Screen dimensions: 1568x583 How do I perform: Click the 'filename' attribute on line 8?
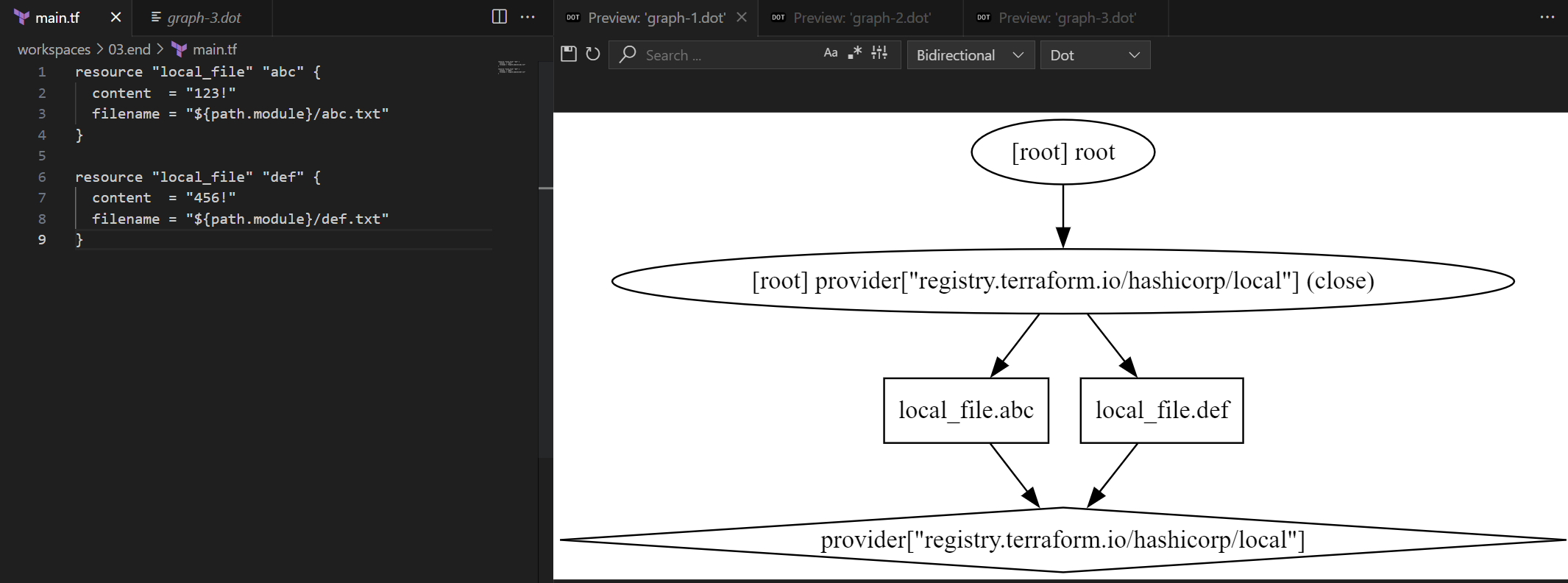point(126,219)
